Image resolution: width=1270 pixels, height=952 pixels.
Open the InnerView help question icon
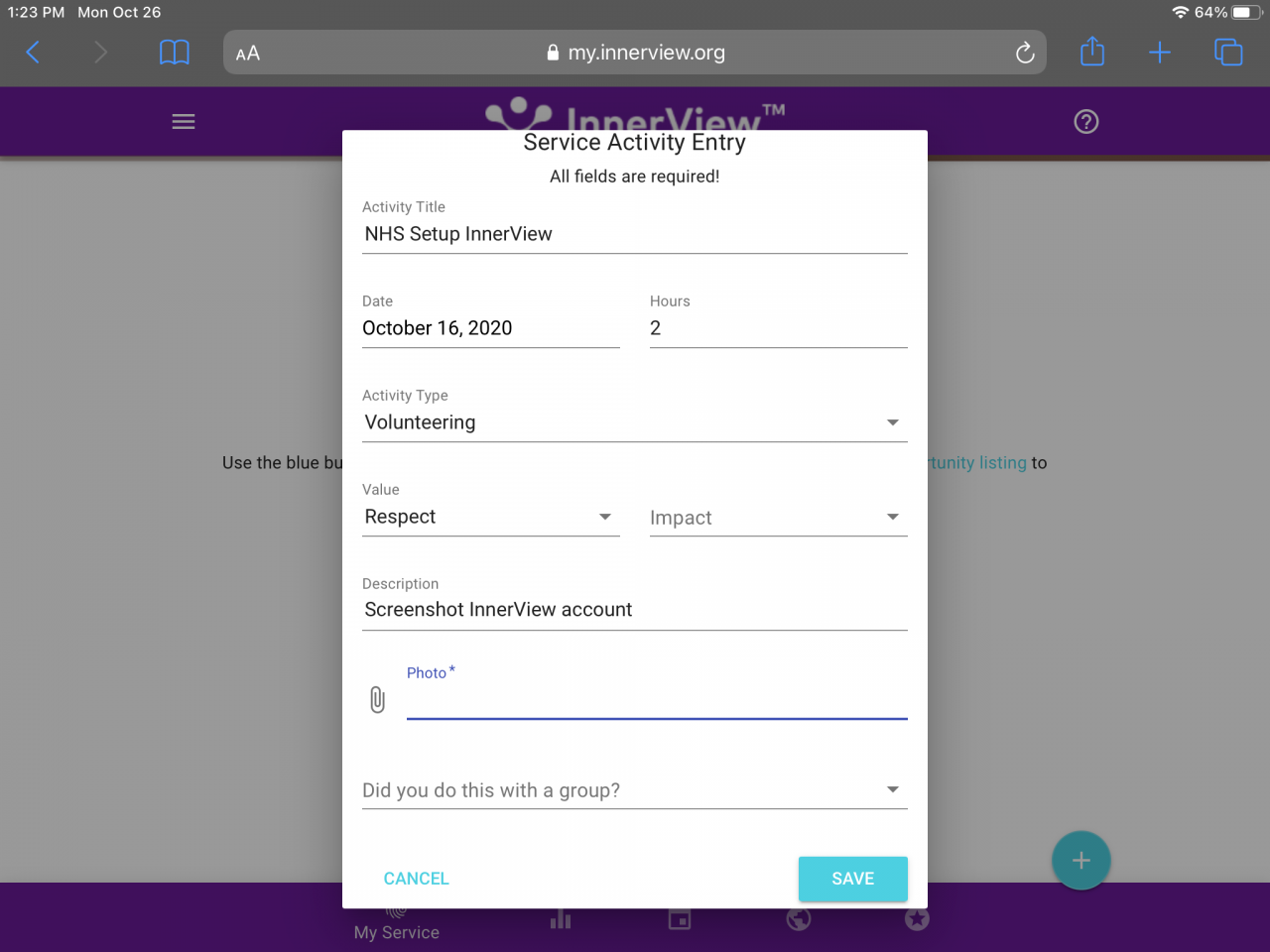(1086, 122)
